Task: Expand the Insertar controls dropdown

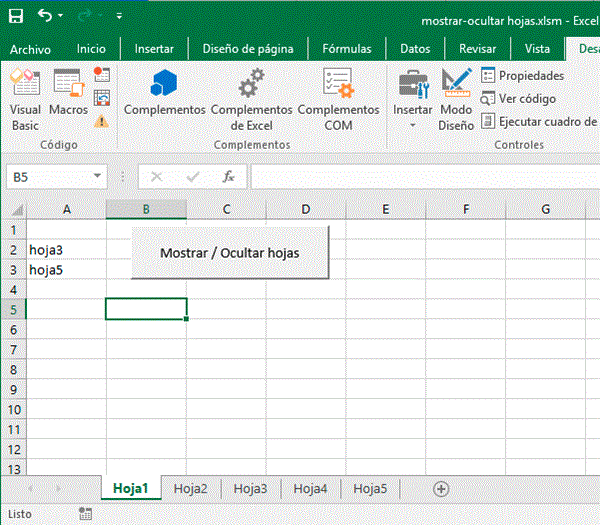Action: click(x=412, y=125)
